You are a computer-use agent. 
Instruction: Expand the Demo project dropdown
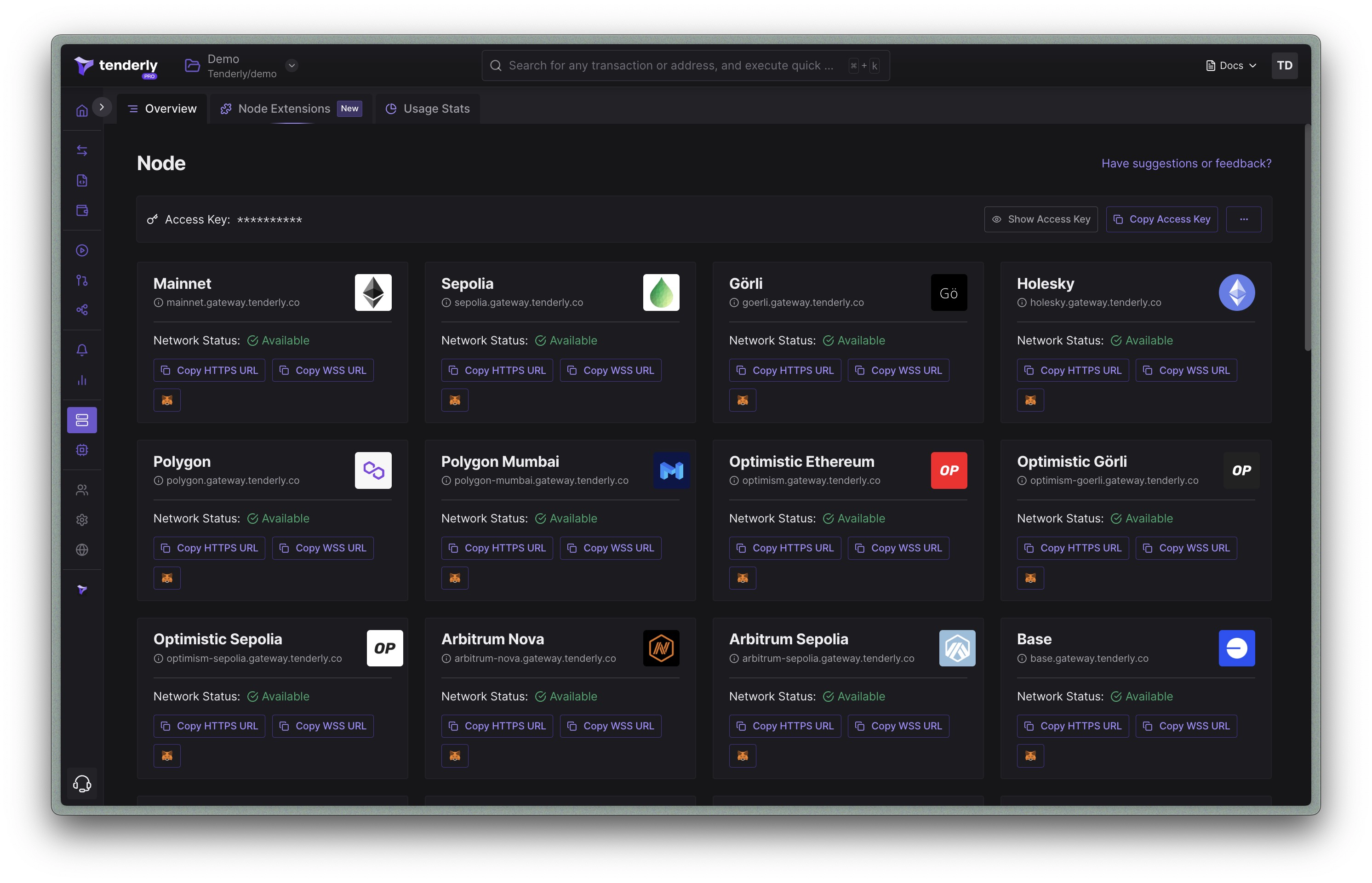tap(292, 65)
